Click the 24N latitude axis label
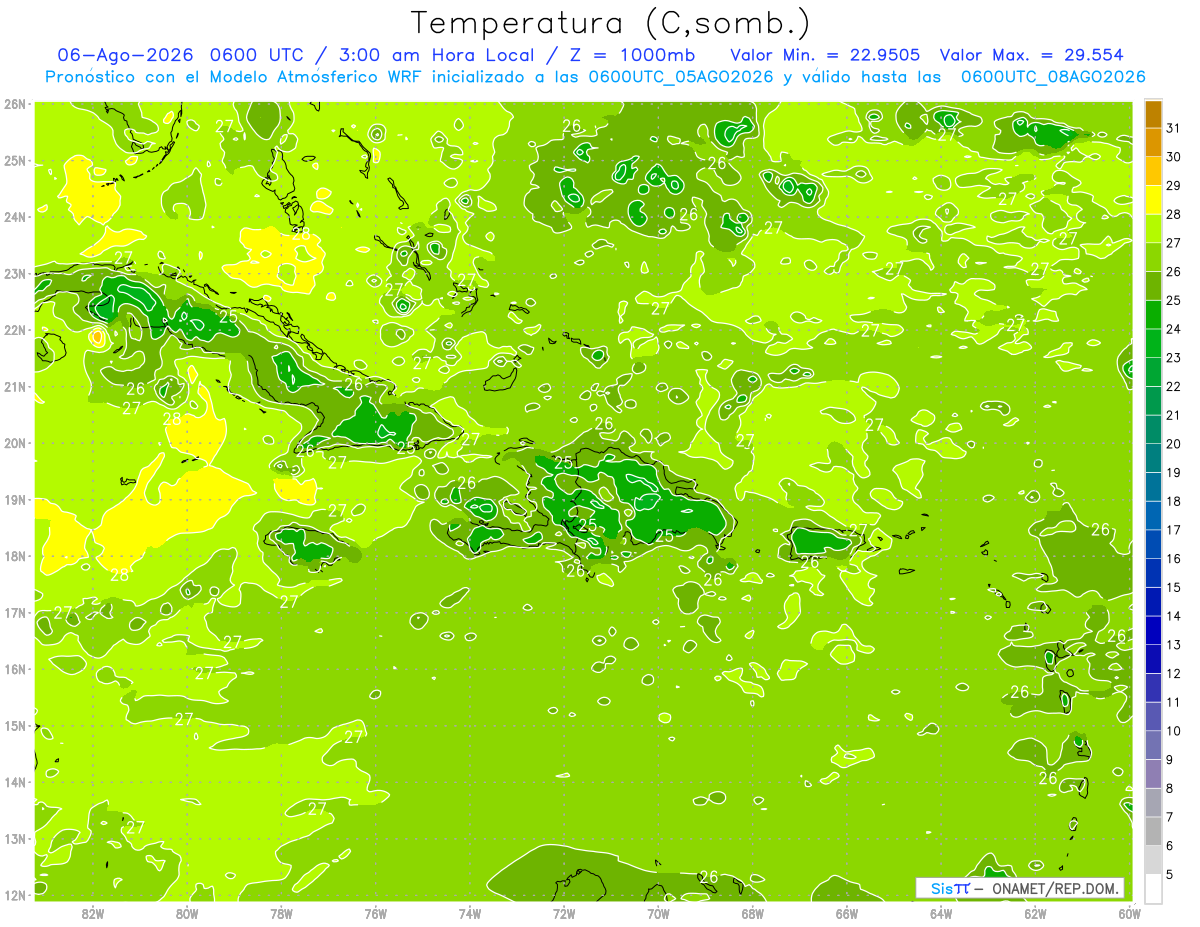This screenshot has height=927, width=1200. (x=15, y=217)
